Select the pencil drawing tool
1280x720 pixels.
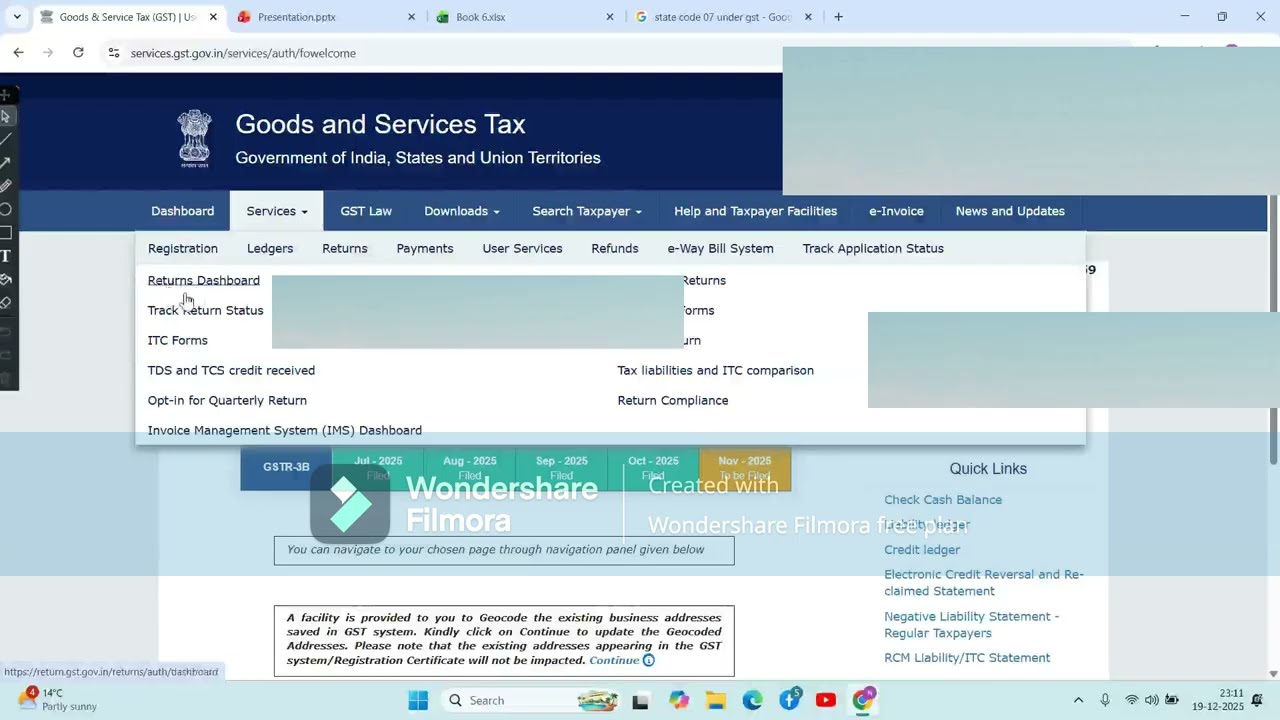(6, 185)
